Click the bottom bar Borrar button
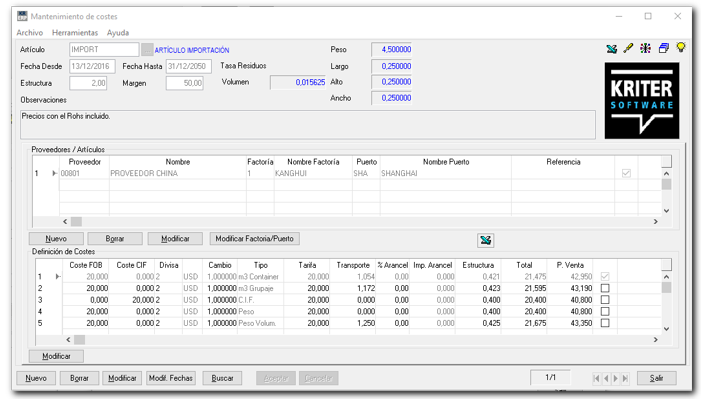The image size is (701, 399). (x=79, y=378)
